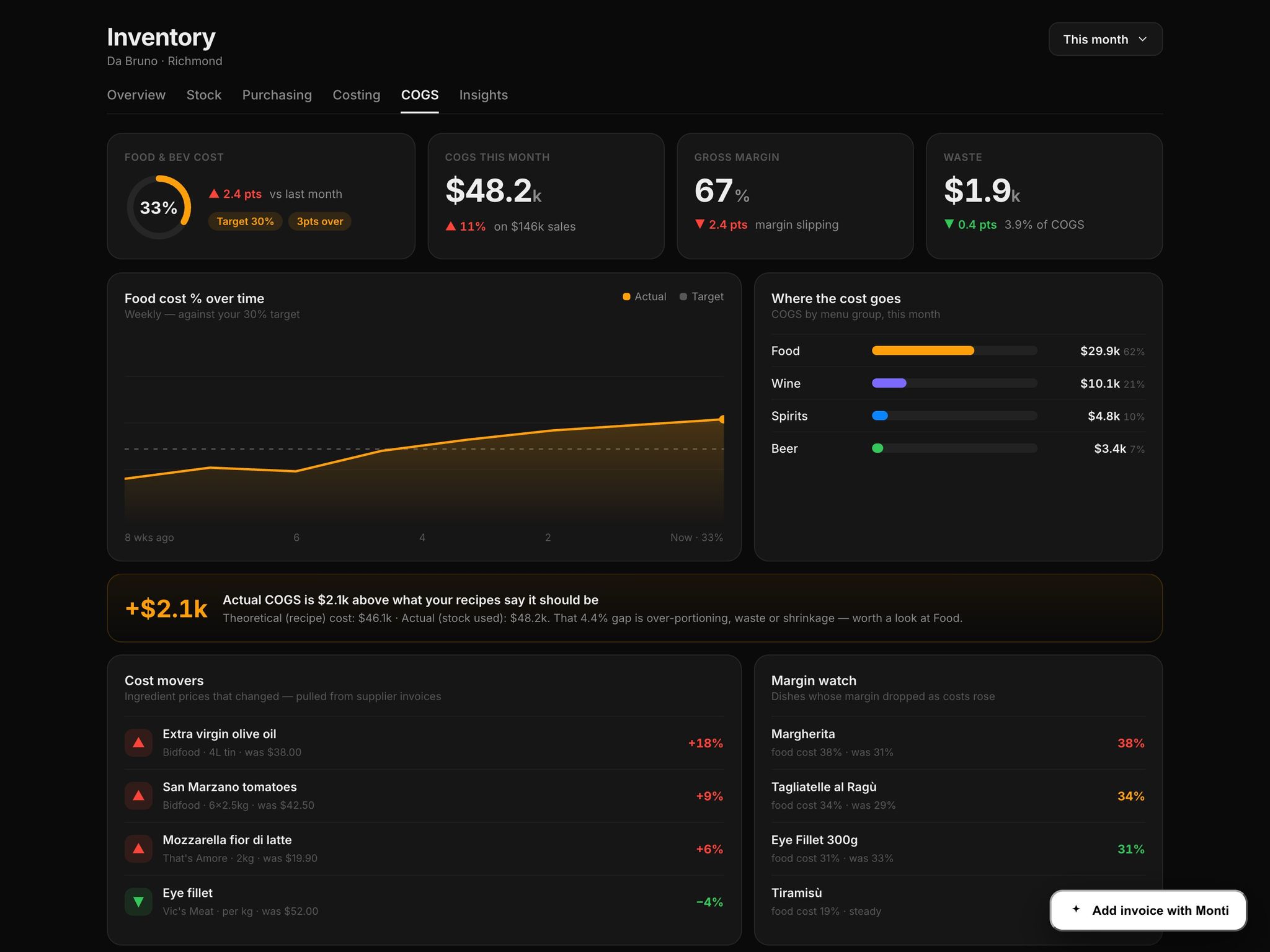Switch to the Overview tab
The height and width of the screenshot is (952, 1270).
(x=136, y=95)
